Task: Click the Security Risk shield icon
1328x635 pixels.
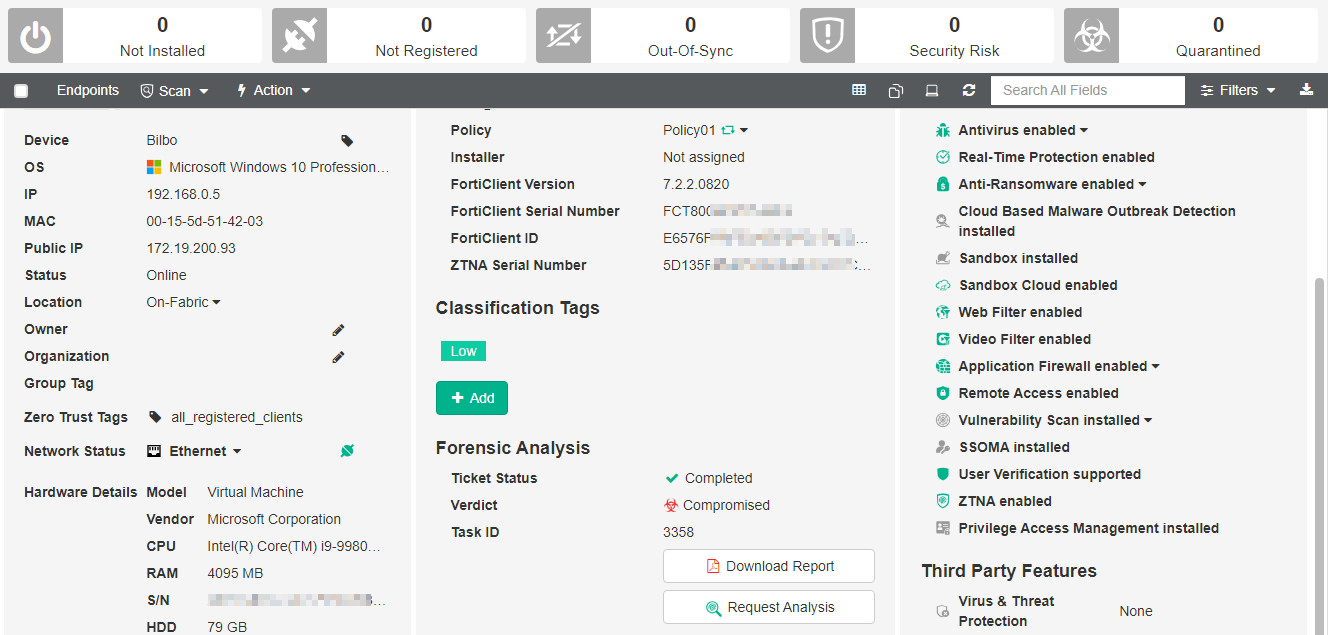Action: pyautogui.click(x=827, y=35)
